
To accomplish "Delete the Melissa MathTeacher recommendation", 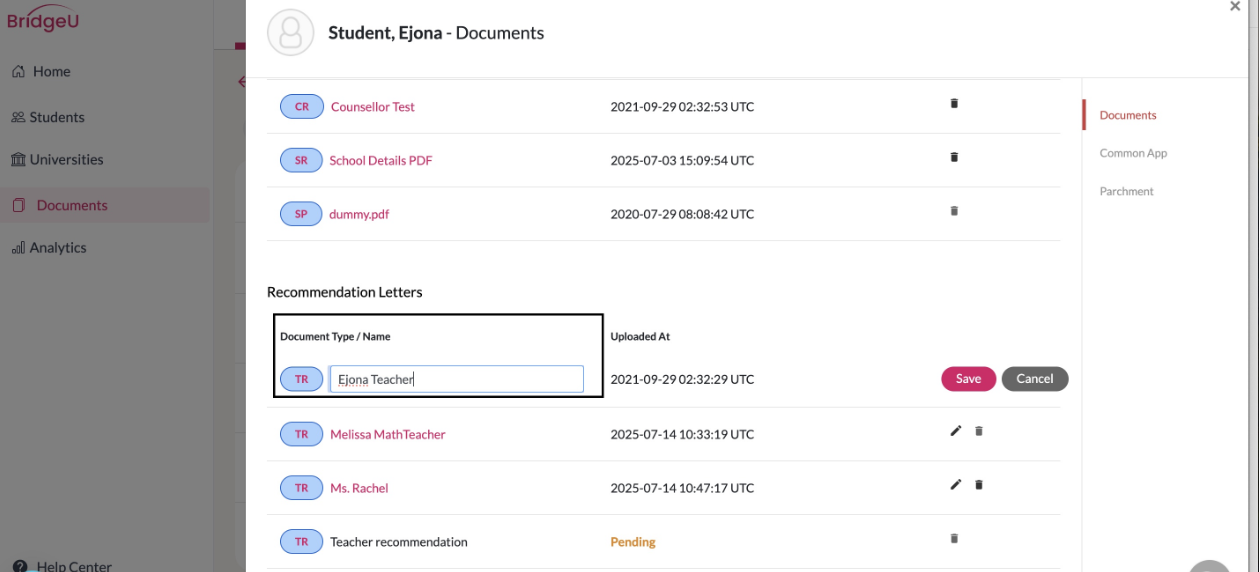I will coord(979,431).
